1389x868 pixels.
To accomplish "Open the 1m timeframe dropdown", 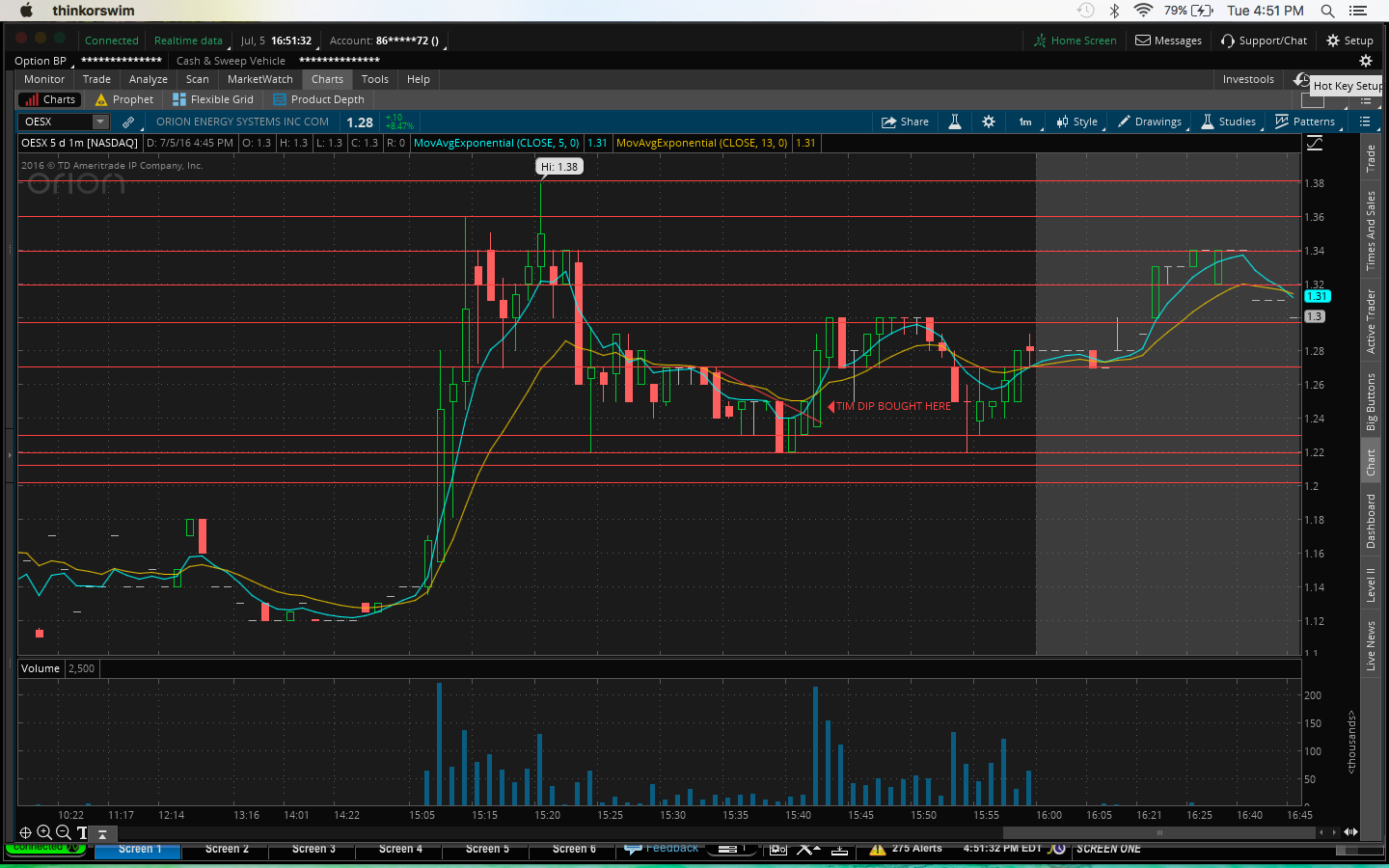I will (1026, 122).
